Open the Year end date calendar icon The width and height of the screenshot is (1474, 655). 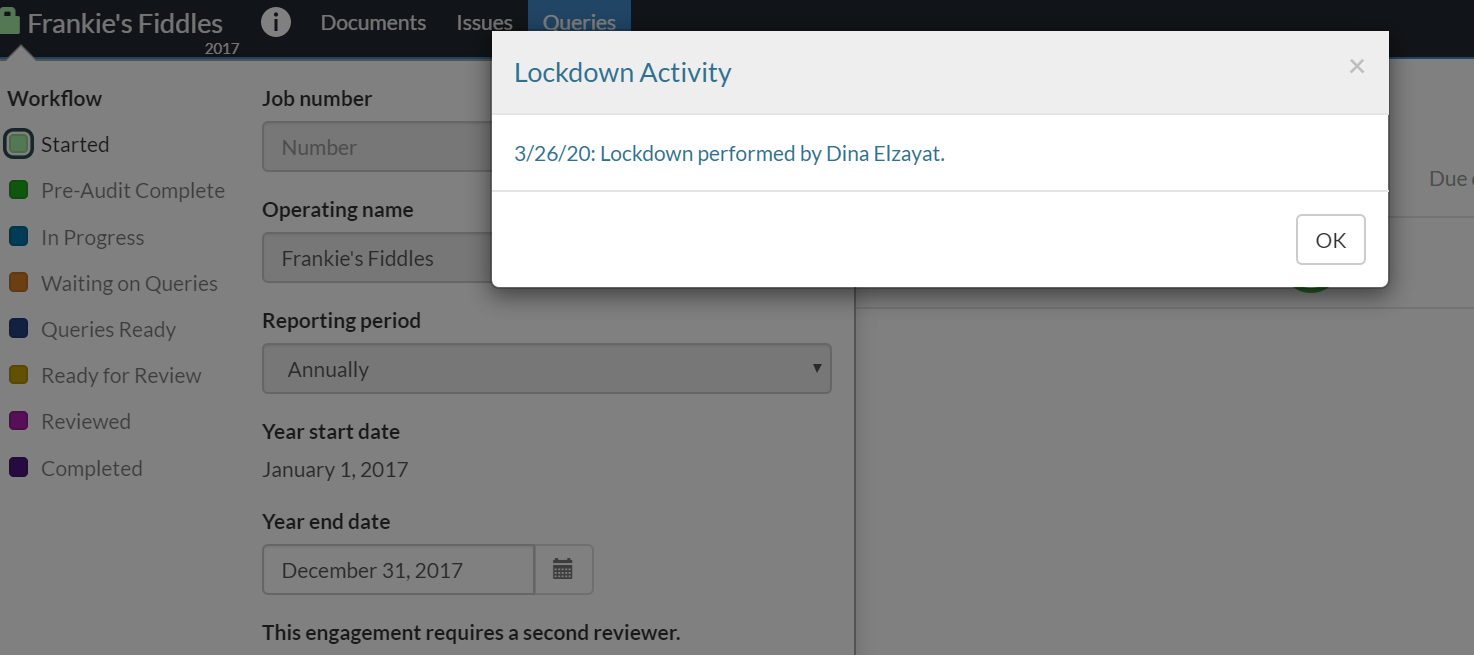pyautogui.click(x=563, y=568)
